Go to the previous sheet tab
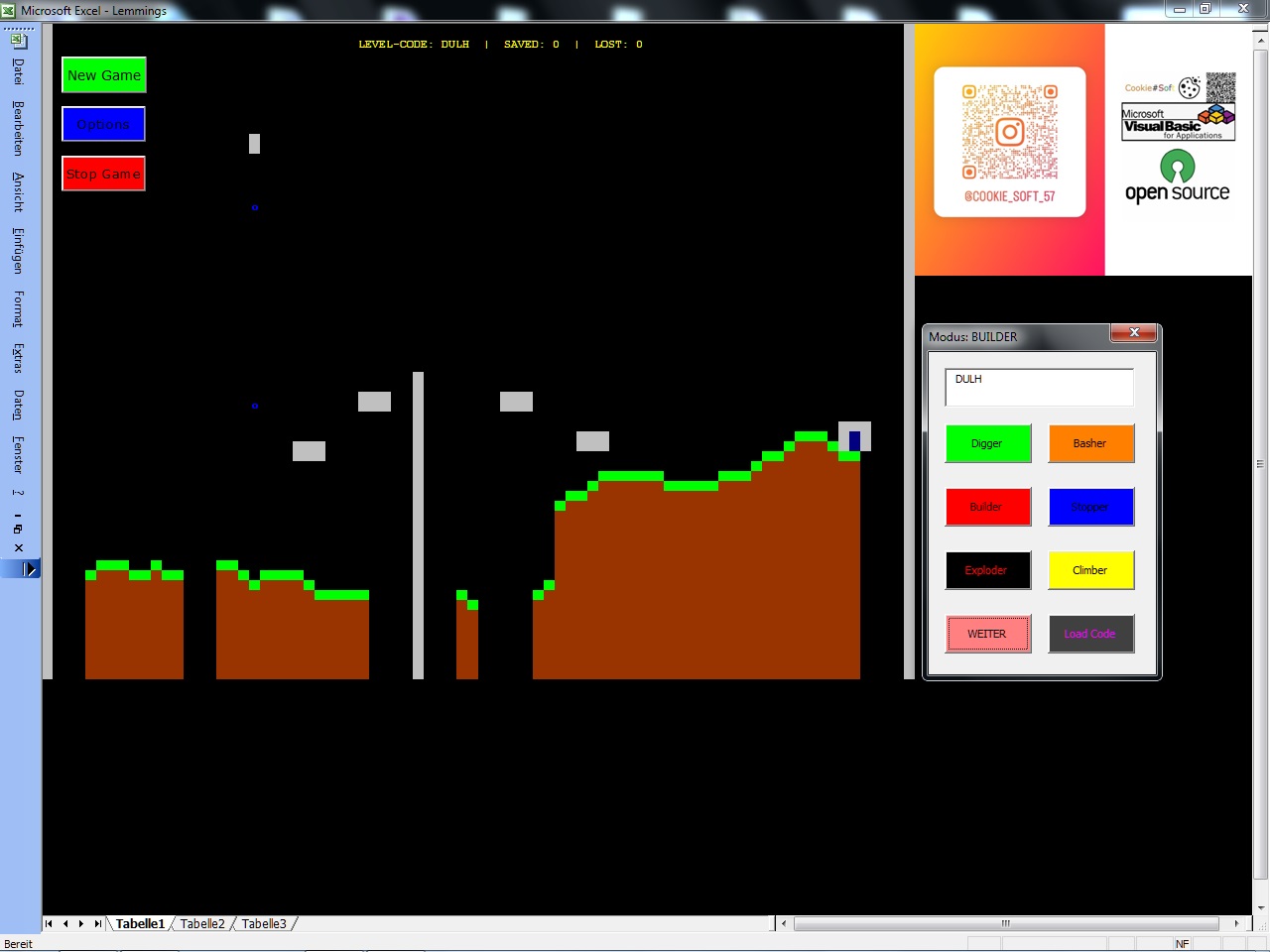Viewport: 1270px width, 952px height. (x=65, y=923)
